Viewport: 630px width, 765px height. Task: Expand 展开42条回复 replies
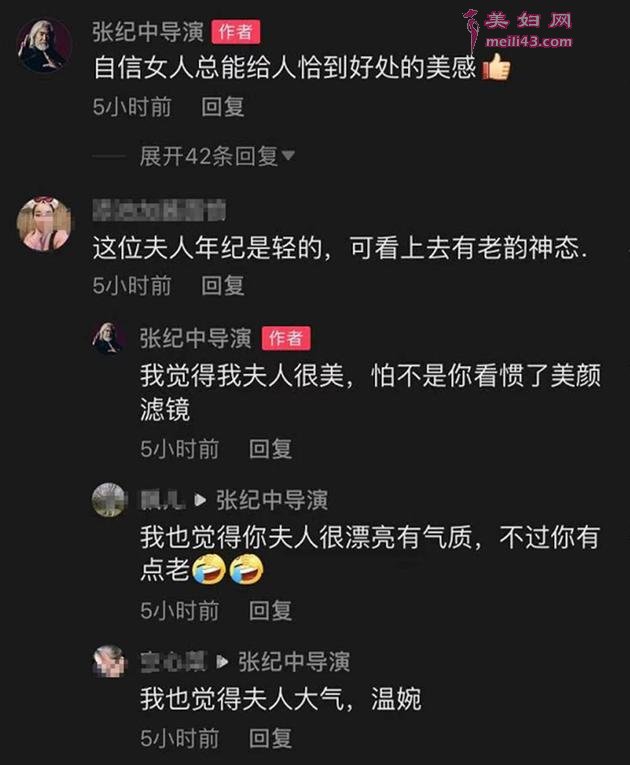coord(208,156)
